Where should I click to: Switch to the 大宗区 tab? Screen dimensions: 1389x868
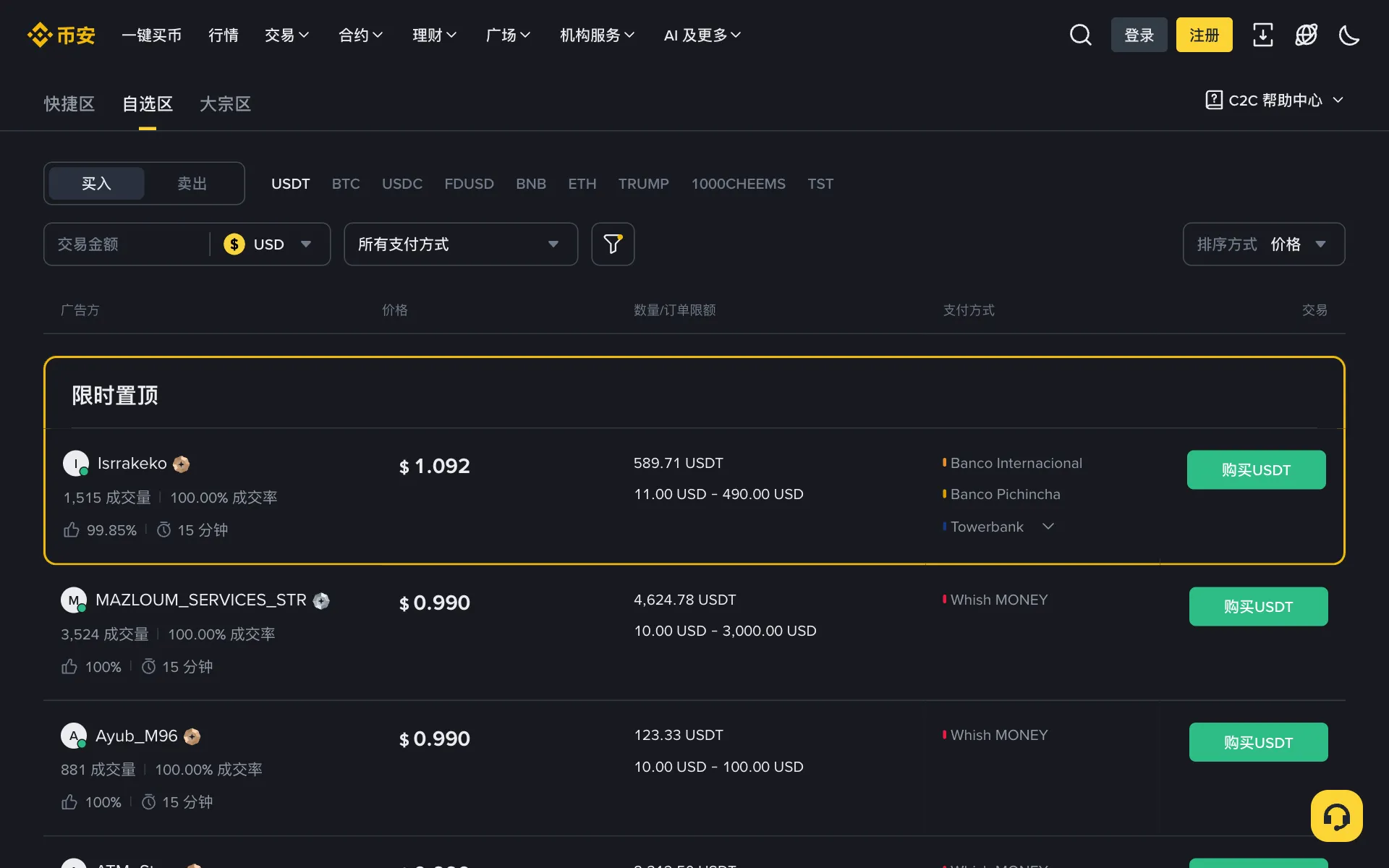click(226, 104)
